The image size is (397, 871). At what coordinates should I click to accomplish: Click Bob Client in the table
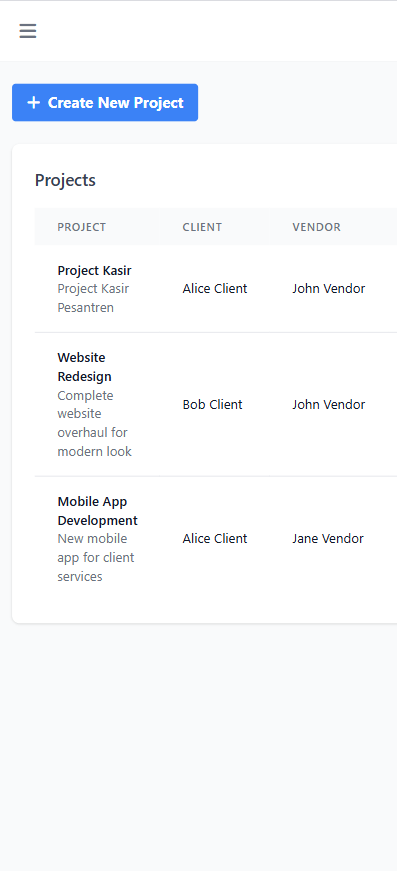[212, 405]
